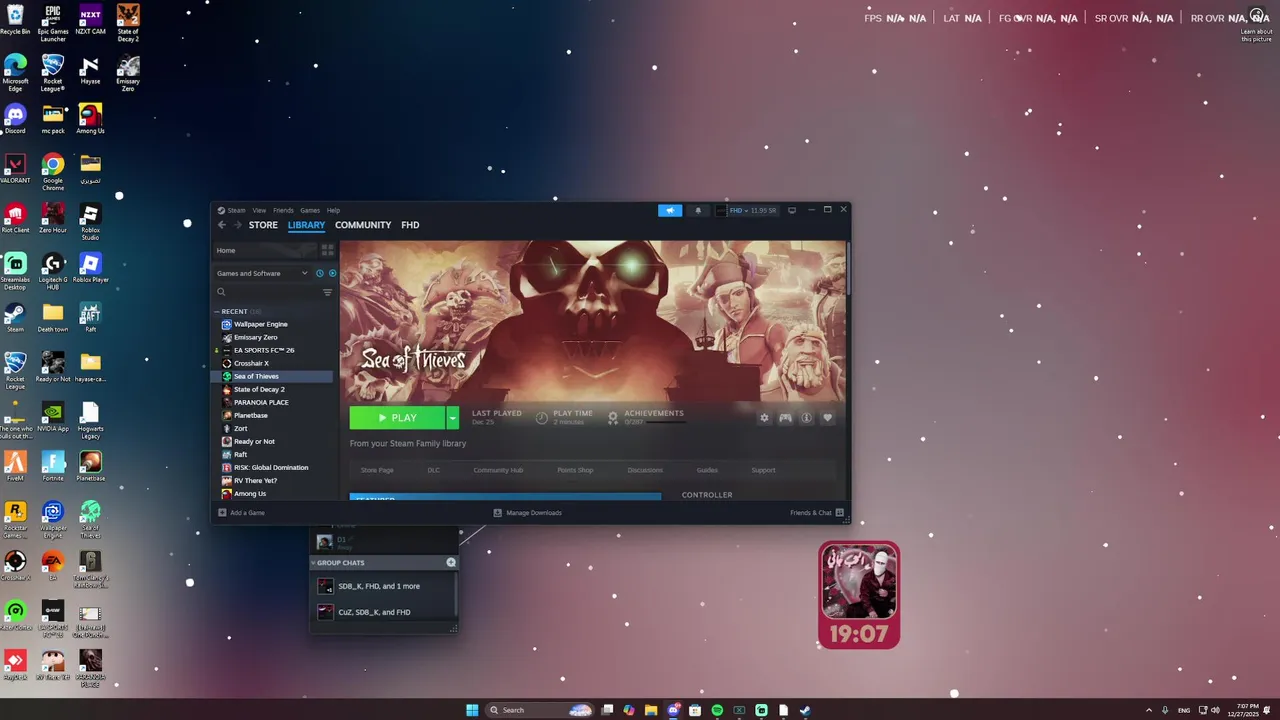
Task: Open the Logitech G HUB desktop icon
Action: tap(53, 271)
